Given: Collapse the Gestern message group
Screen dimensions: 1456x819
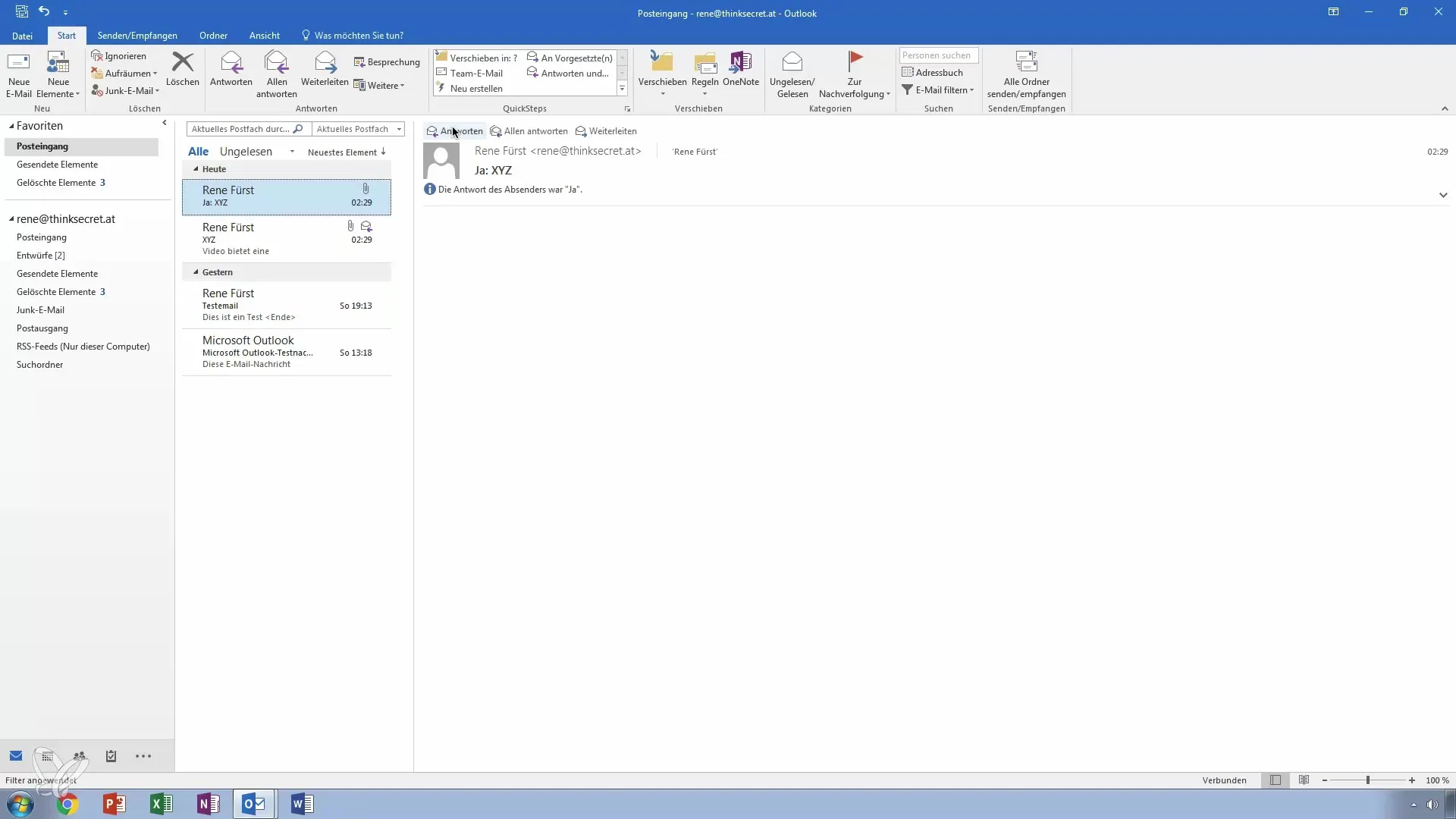Looking at the screenshot, I should [x=196, y=272].
